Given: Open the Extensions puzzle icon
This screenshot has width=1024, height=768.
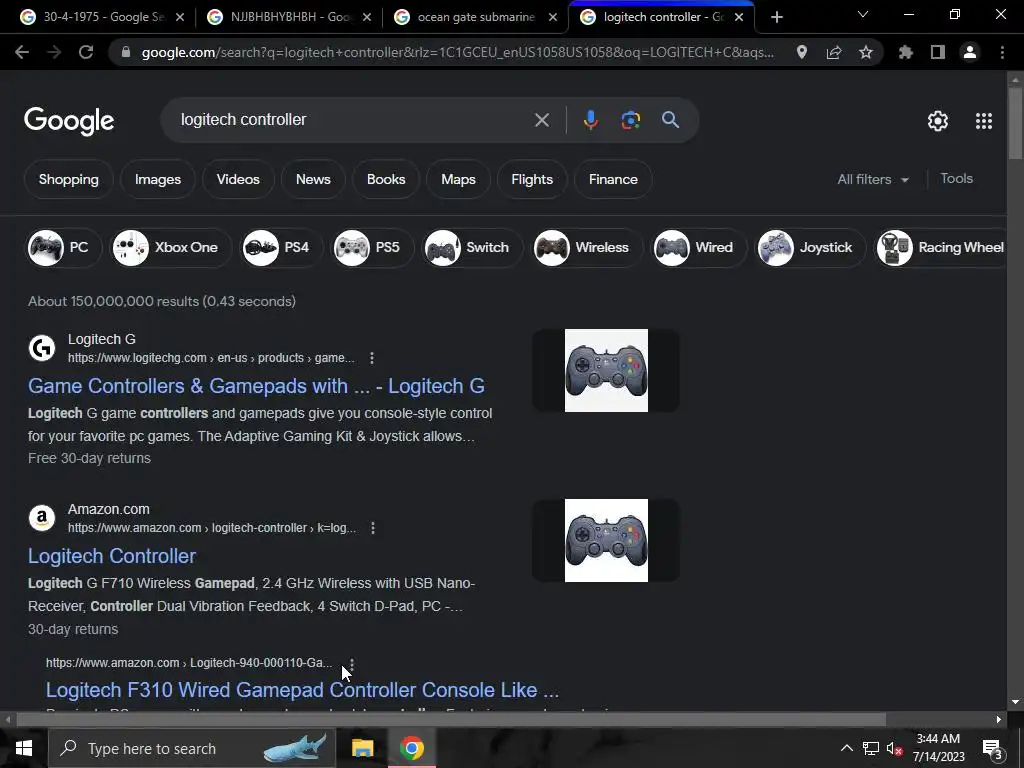Looking at the screenshot, I should (905, 52).
